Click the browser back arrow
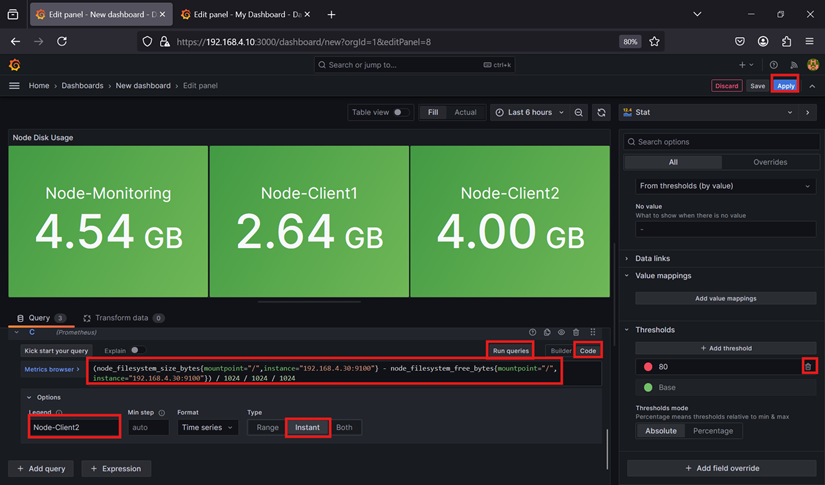Viewport: 825px width, 485px height. (15, 42)
